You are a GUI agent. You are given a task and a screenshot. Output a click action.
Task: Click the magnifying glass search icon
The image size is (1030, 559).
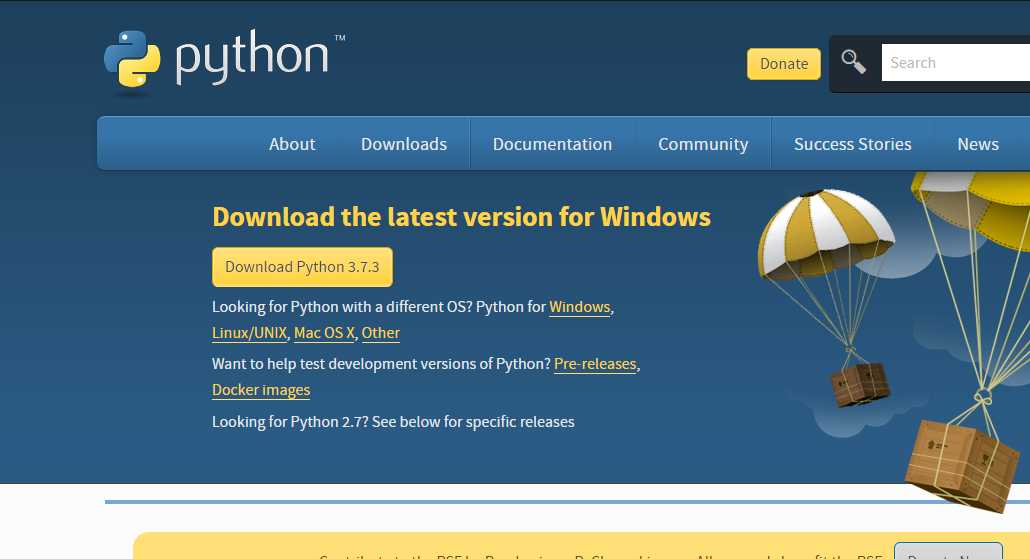(853, 62)
